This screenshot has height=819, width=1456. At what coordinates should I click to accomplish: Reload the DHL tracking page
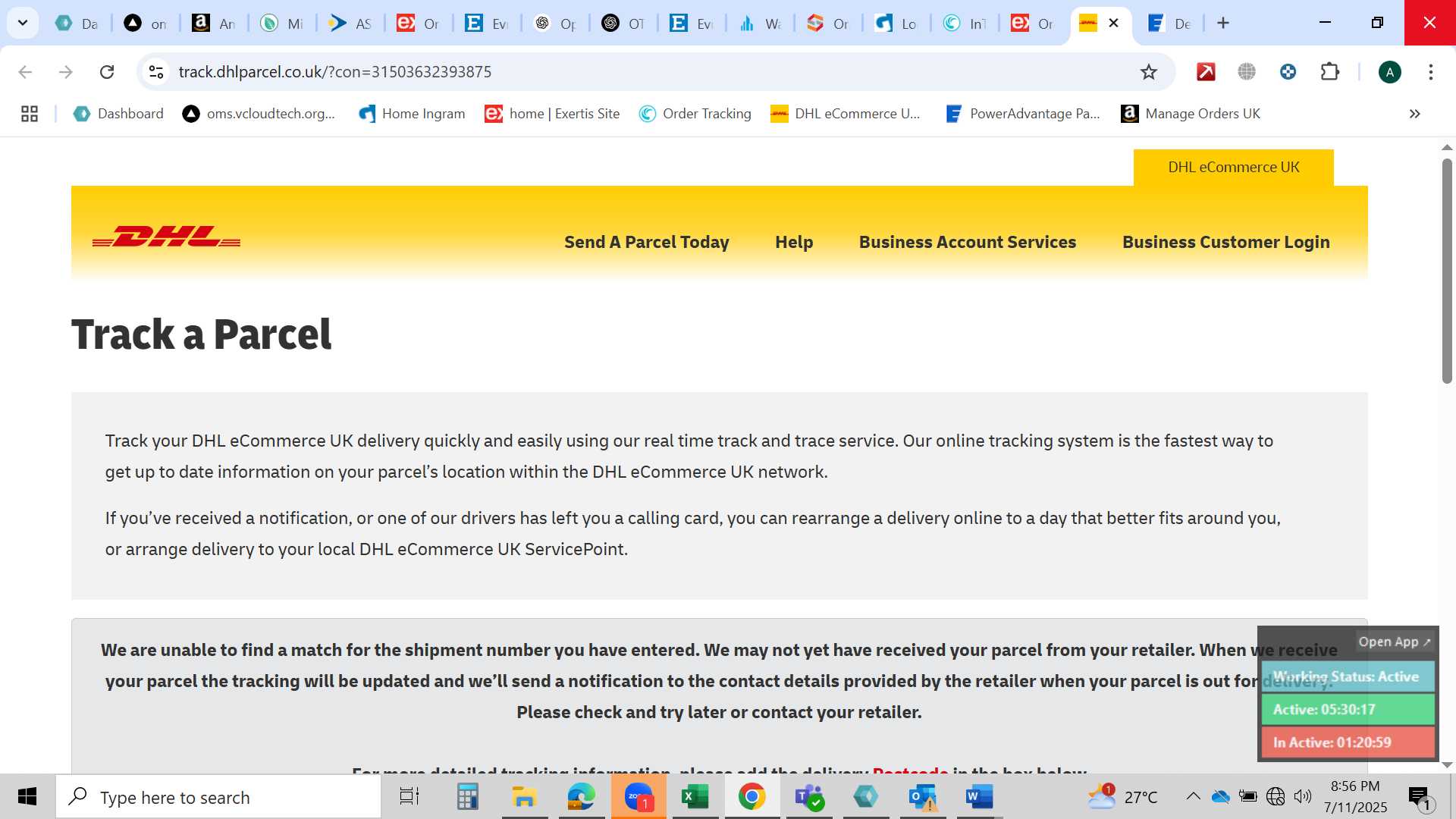107,71
